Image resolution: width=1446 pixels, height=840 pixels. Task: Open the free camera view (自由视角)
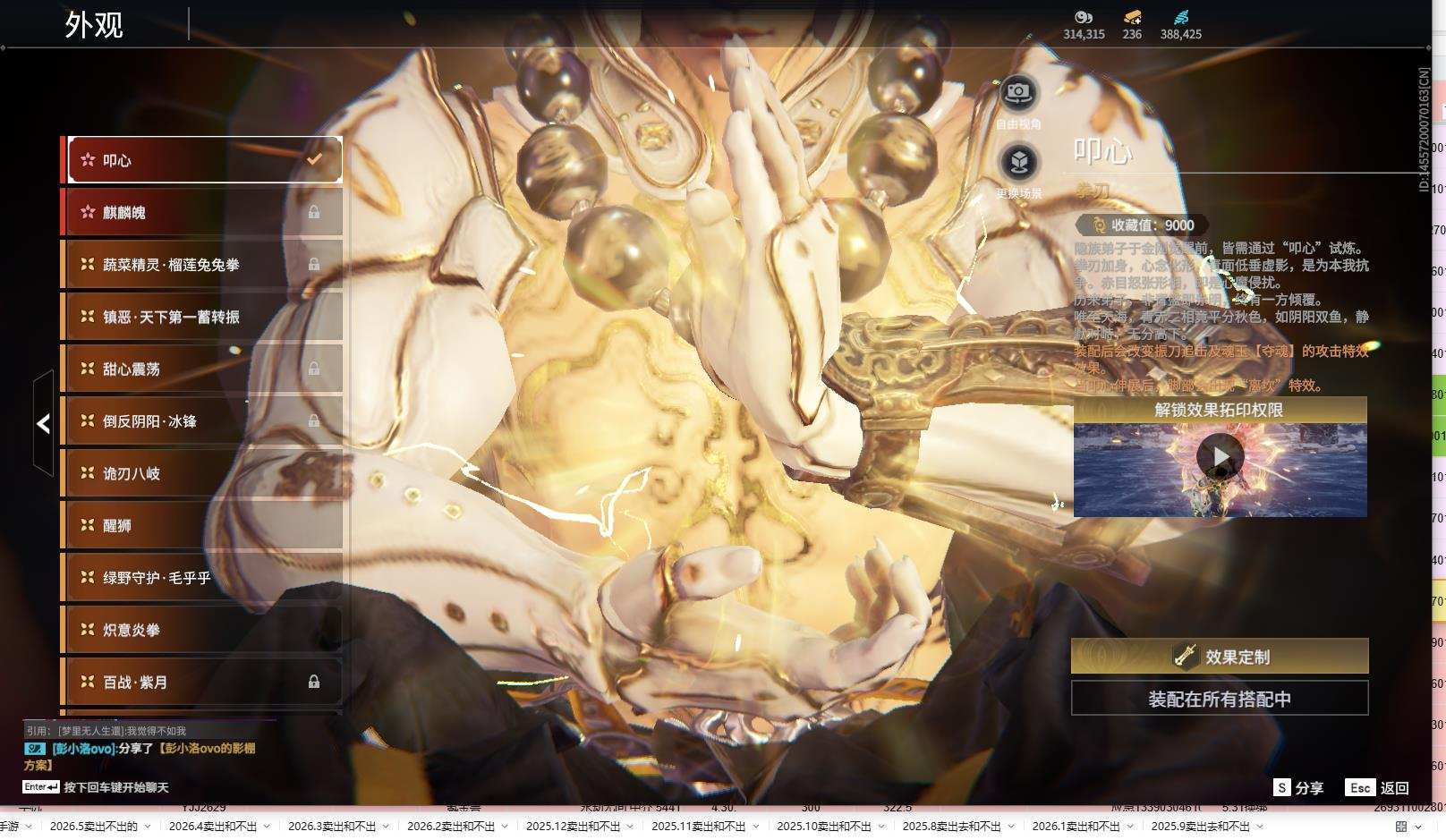[1018, 92]
